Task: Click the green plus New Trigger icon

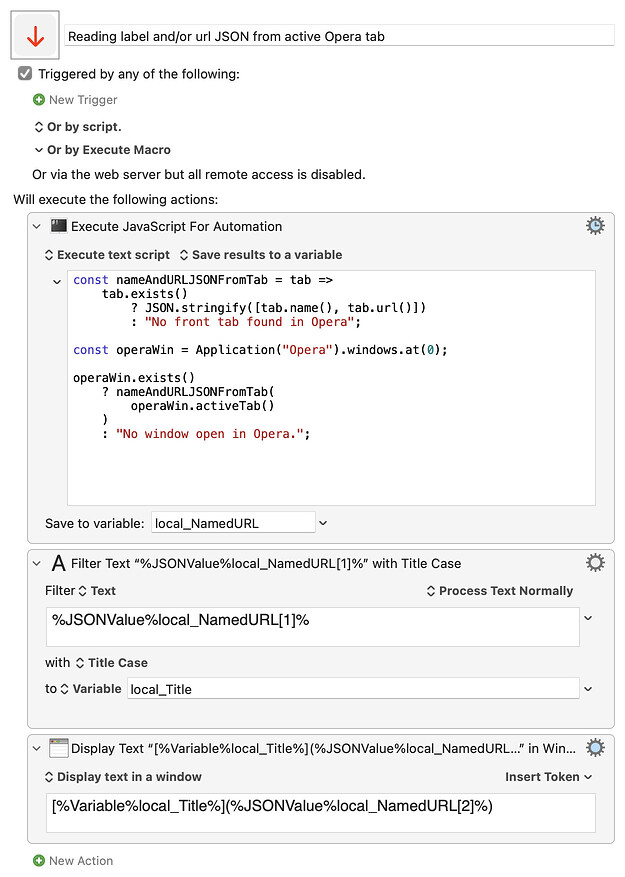Action: tap(39, 100)
